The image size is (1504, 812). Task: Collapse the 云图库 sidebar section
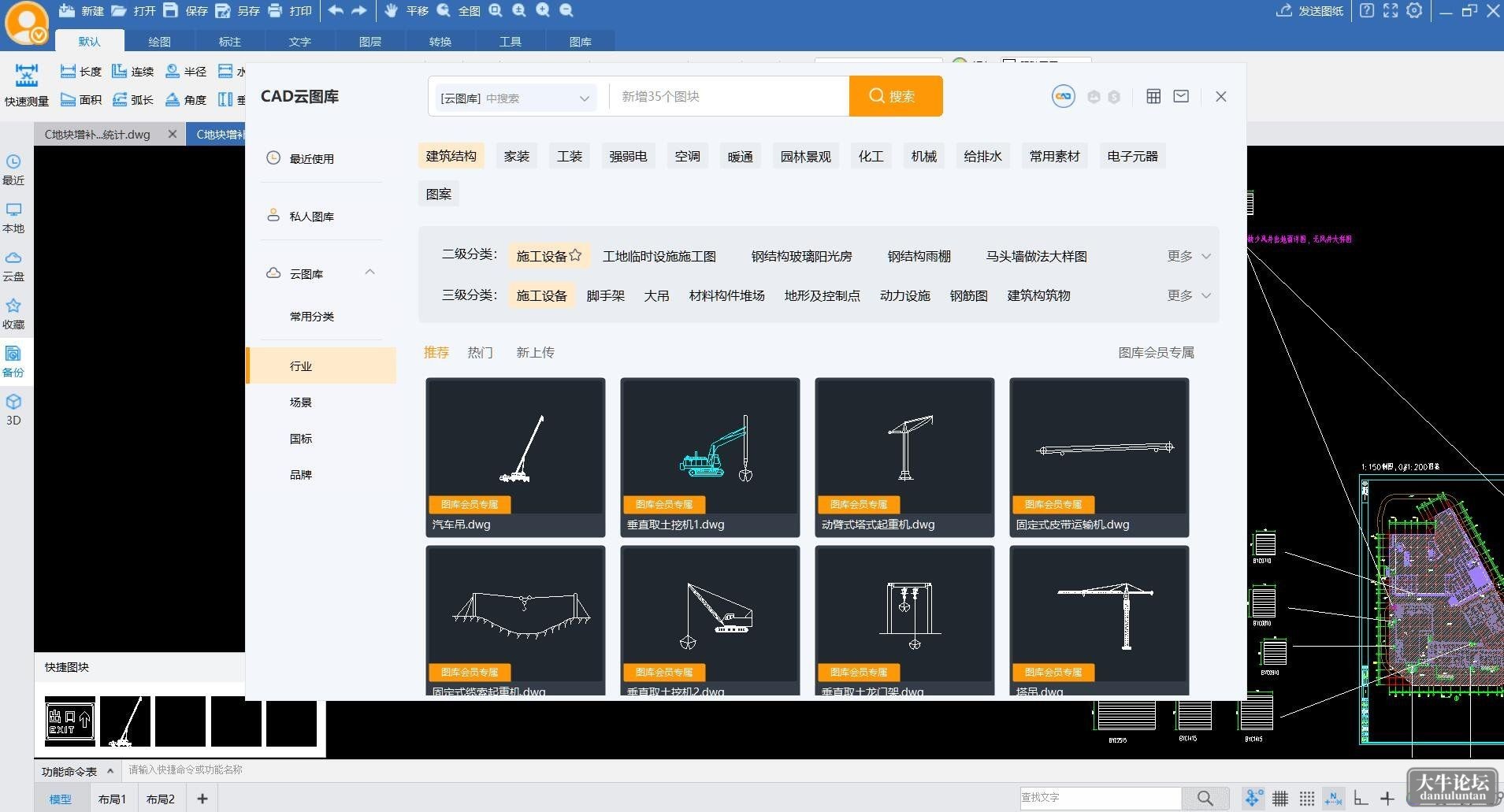[x=370, y=273]
